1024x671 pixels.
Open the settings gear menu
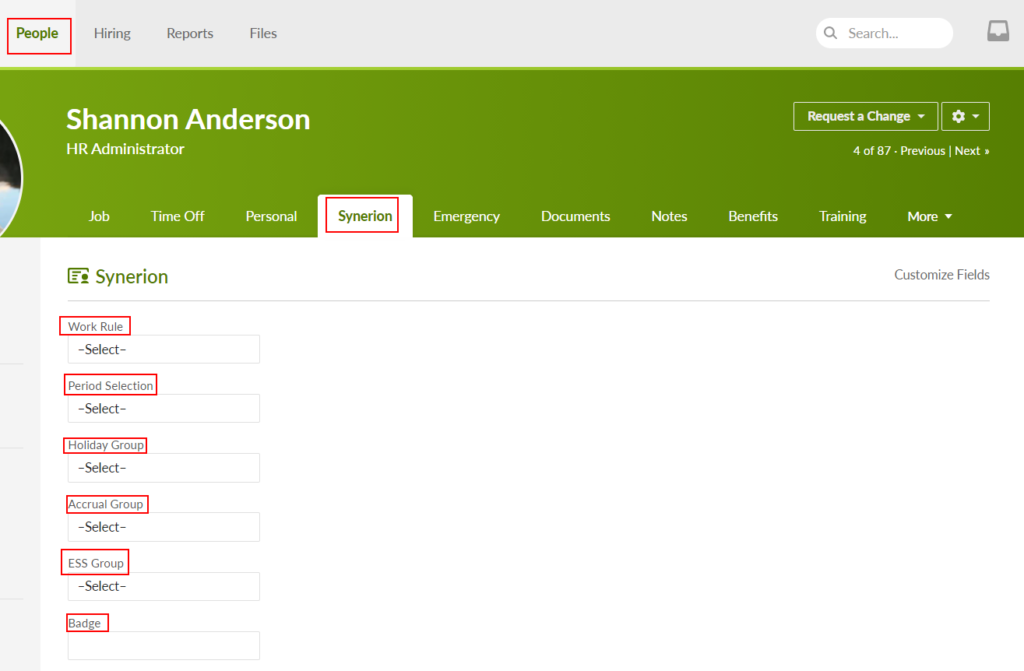[x=964, y=115]
